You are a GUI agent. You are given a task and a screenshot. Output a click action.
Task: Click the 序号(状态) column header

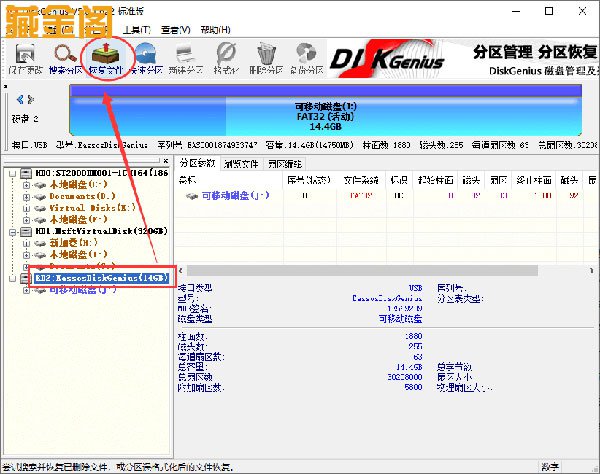[309, 179]
